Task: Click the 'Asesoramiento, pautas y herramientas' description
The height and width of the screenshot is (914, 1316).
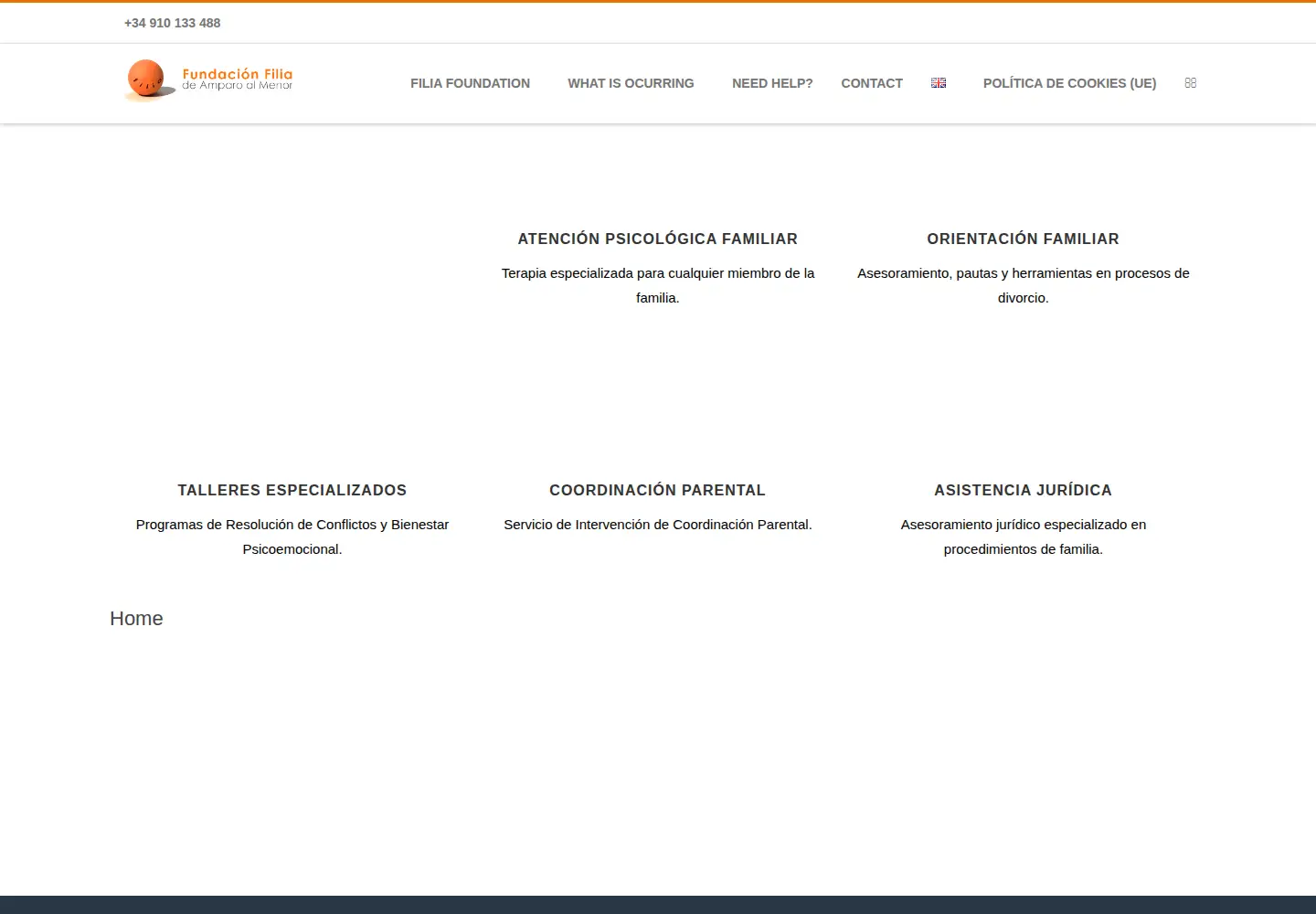Action: coord(1024,285)
